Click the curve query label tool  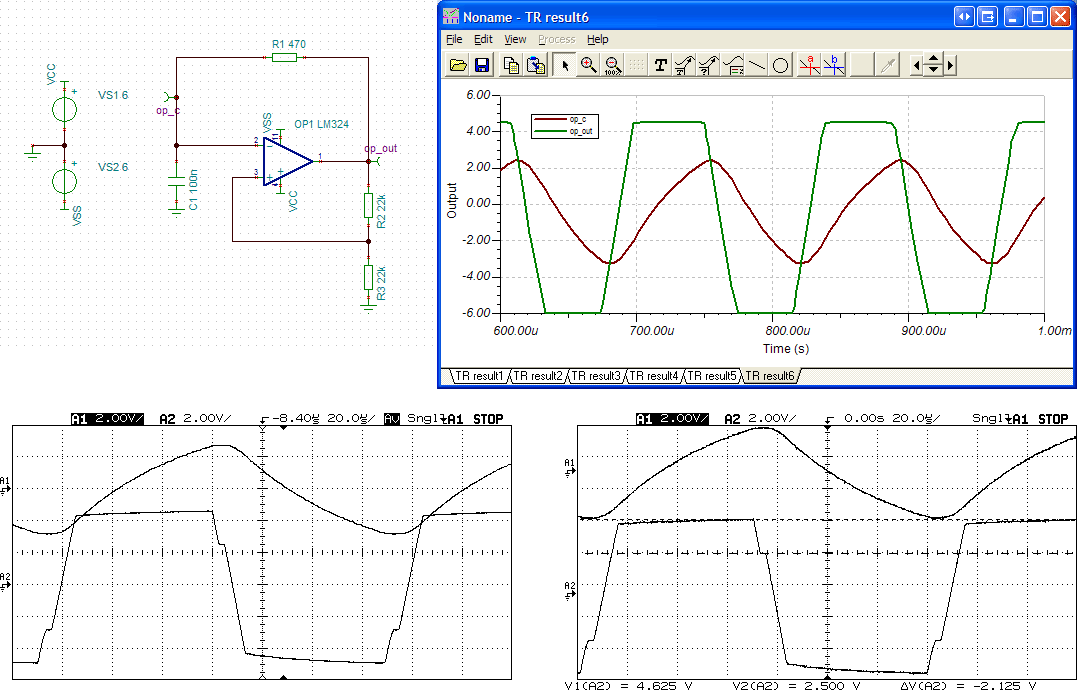(708, 65)
